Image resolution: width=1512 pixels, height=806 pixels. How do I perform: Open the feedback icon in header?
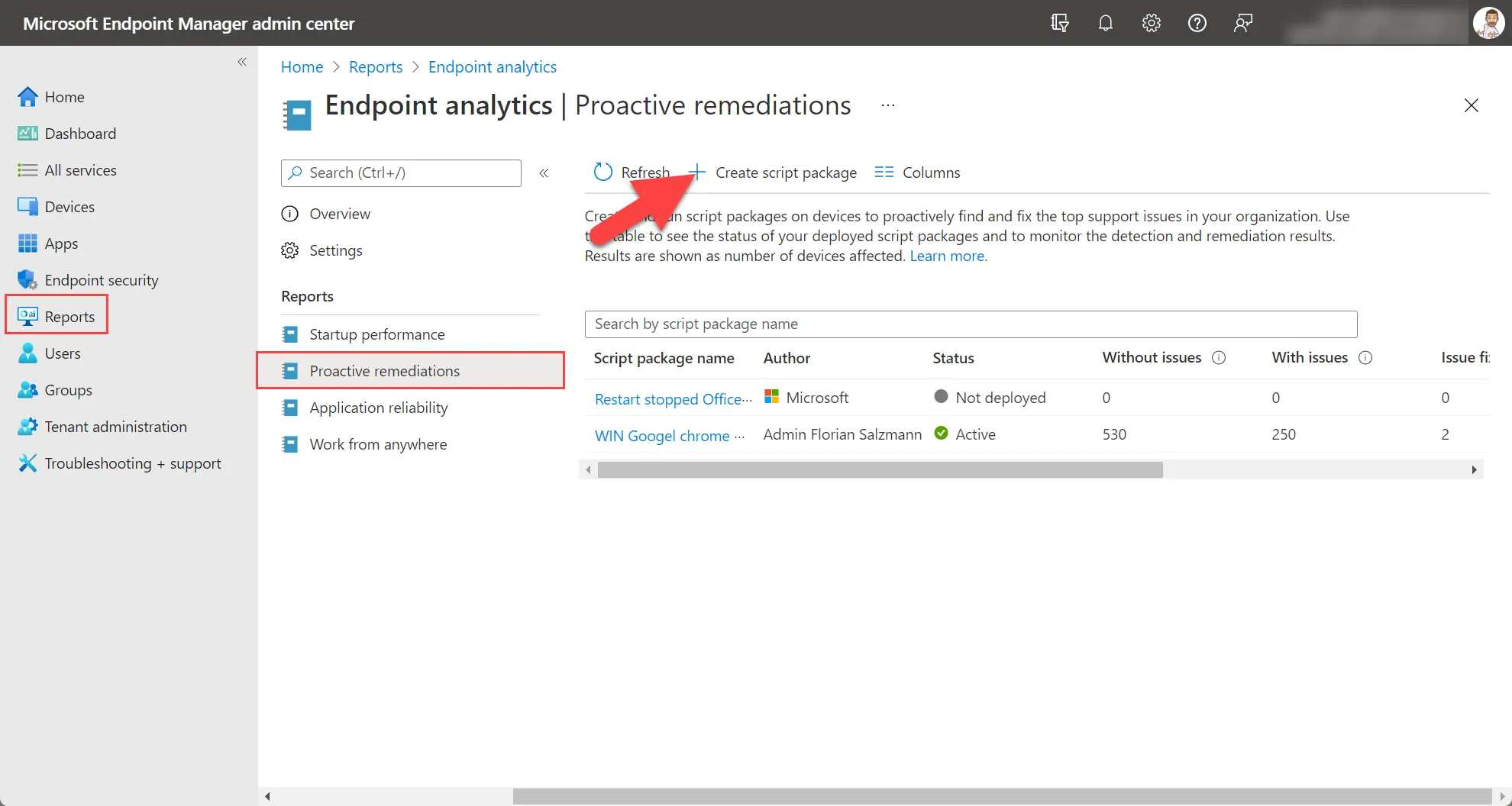coord(1242,23)
